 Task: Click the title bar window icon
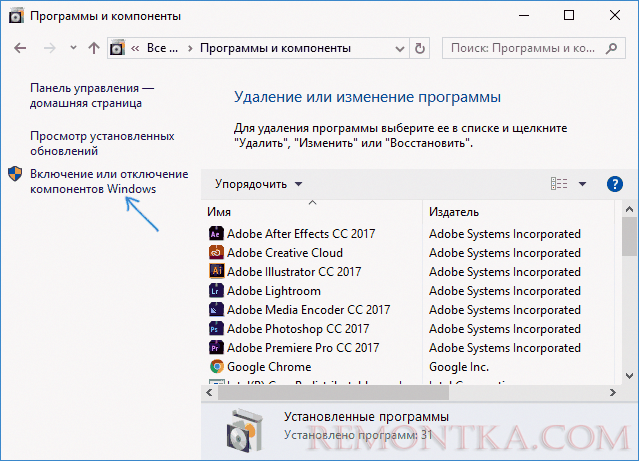16,16
